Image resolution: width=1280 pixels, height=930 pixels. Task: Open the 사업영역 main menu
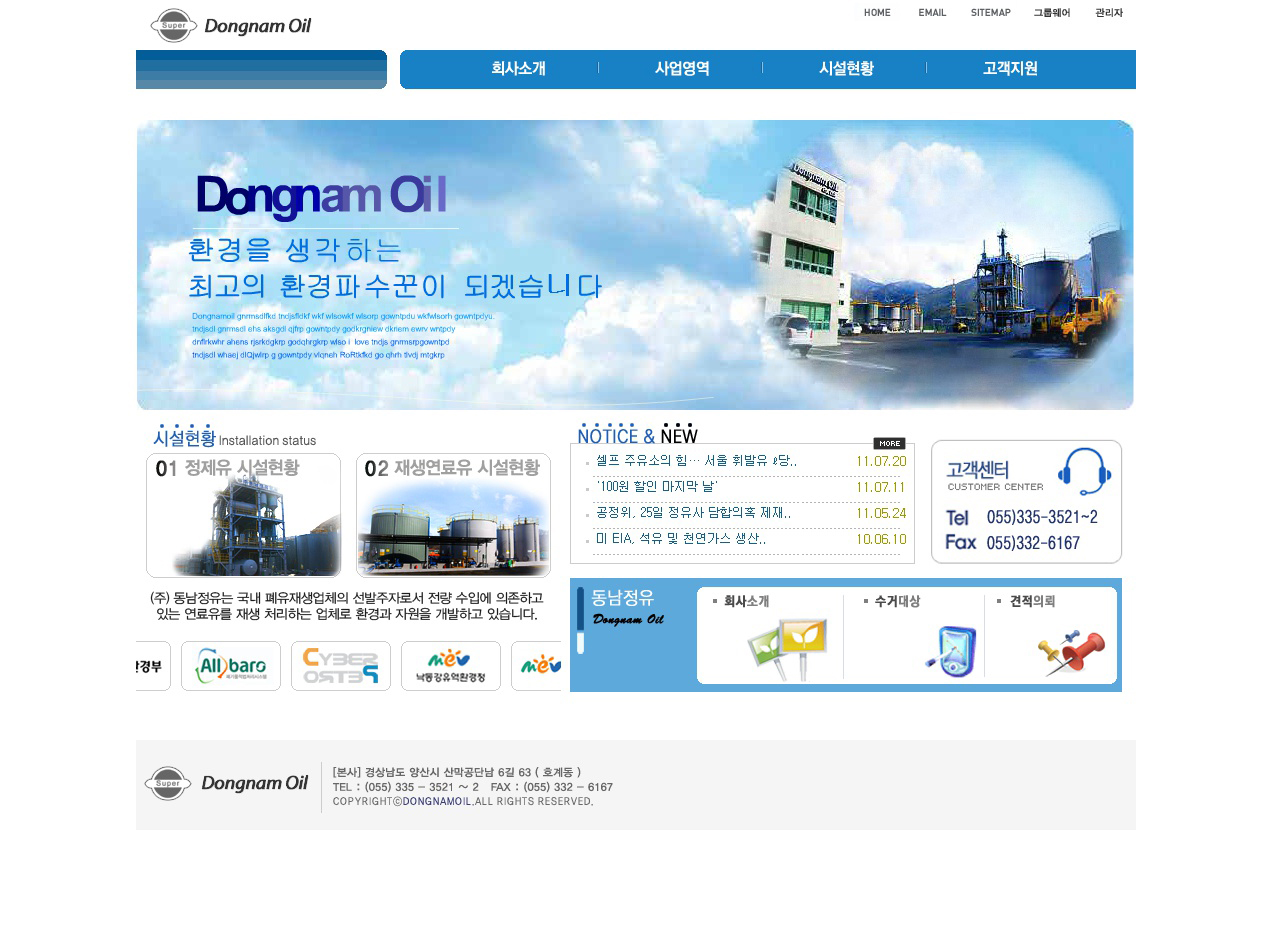(x=682, y=69)
